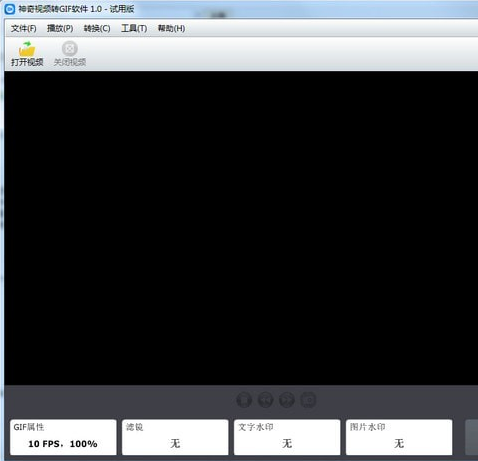Click the 10 FPS, 100% value text
The height and width of the screenshot is (461, 478).
63,444
